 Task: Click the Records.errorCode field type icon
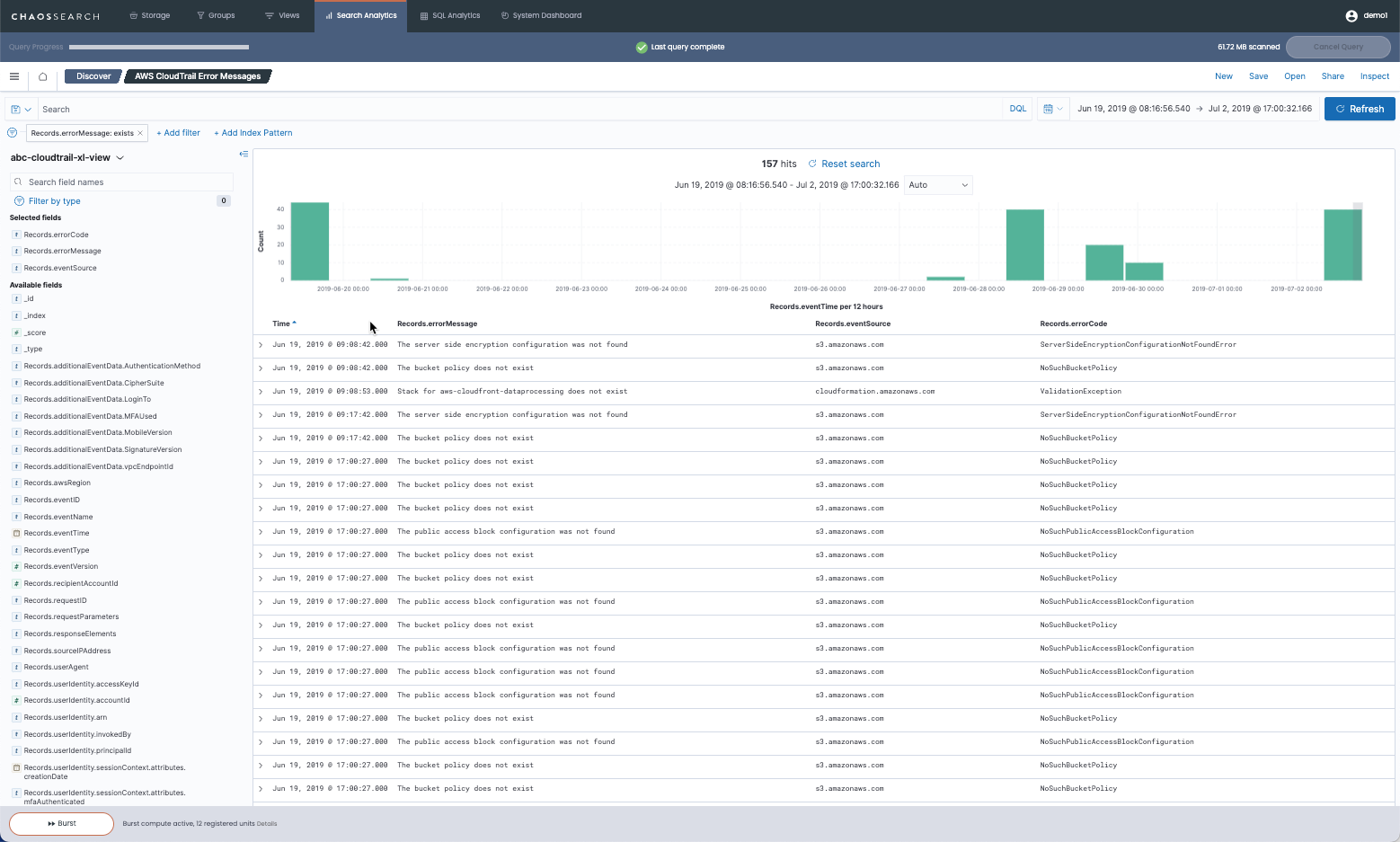tap(16, 235)
